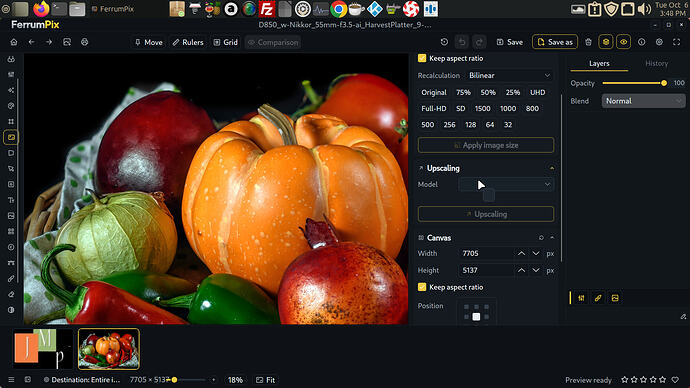The width and height of the screenshot is (690, 388).
Task: Open the settings gear in the toolbar
Action: click(x=659, y=42)
